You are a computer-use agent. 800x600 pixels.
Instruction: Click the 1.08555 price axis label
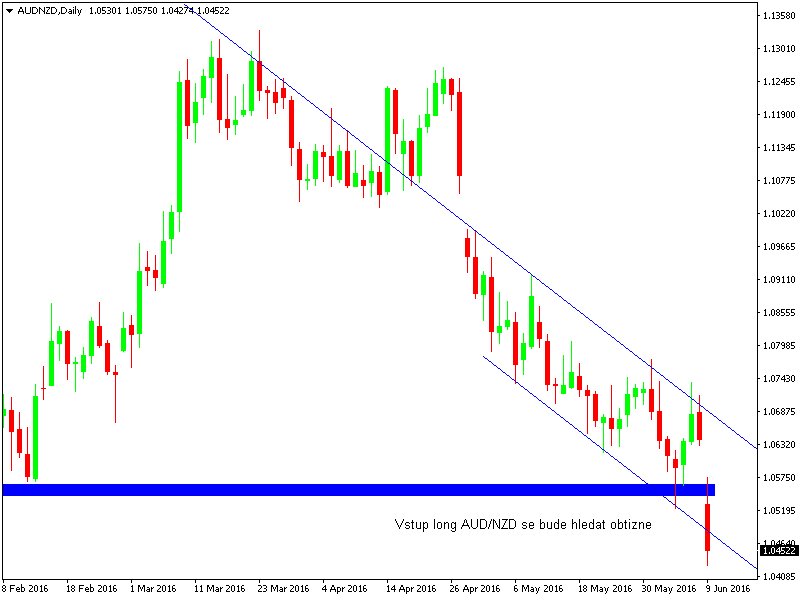779,312
